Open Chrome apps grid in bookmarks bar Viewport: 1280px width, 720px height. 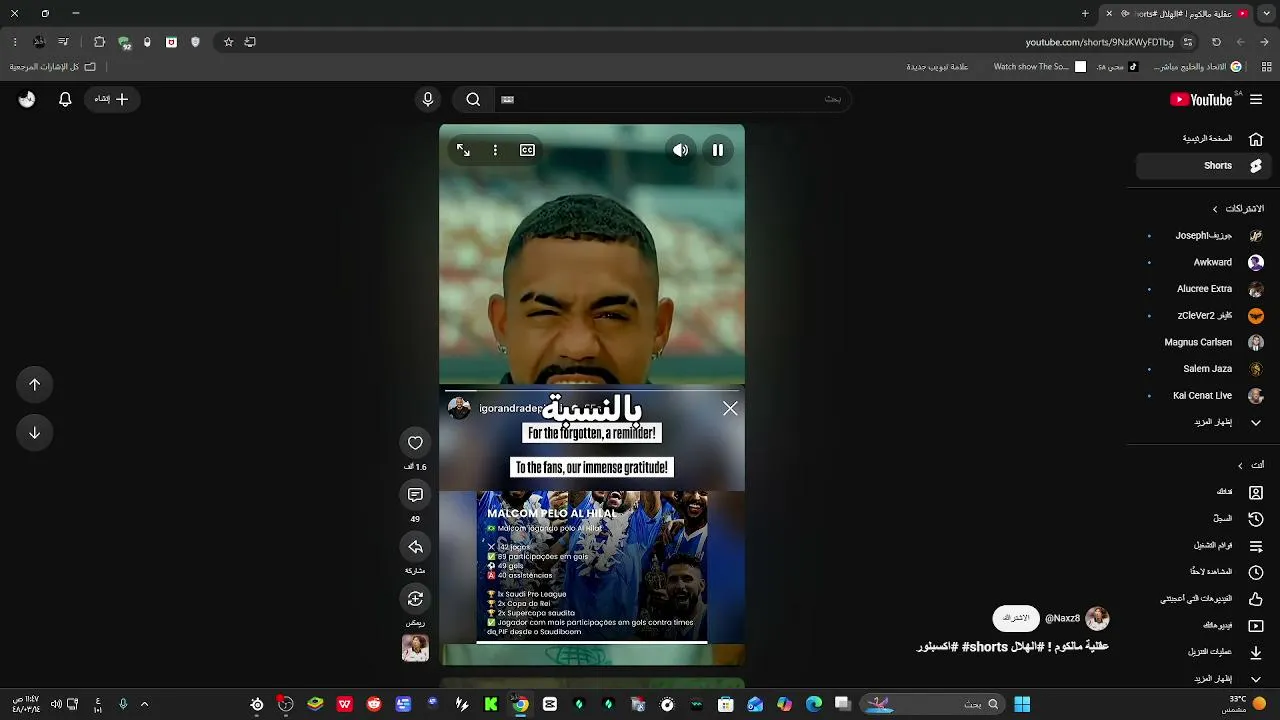(1267, 67)
